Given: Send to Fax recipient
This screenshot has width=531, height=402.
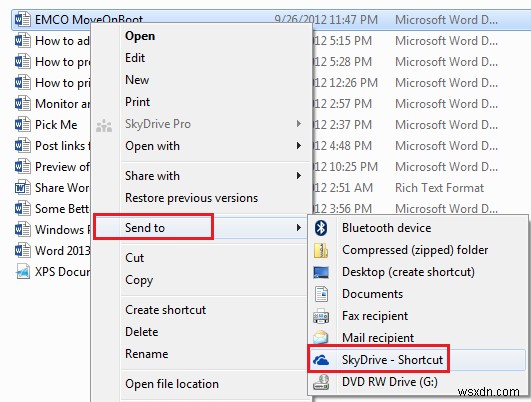Looking at the screenshot, I should tap(375, 316).
